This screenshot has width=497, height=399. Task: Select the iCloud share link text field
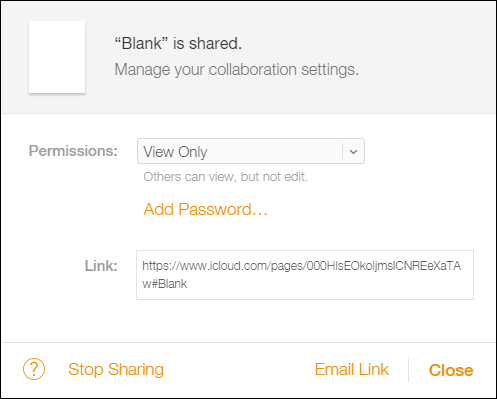click(305, 275)
